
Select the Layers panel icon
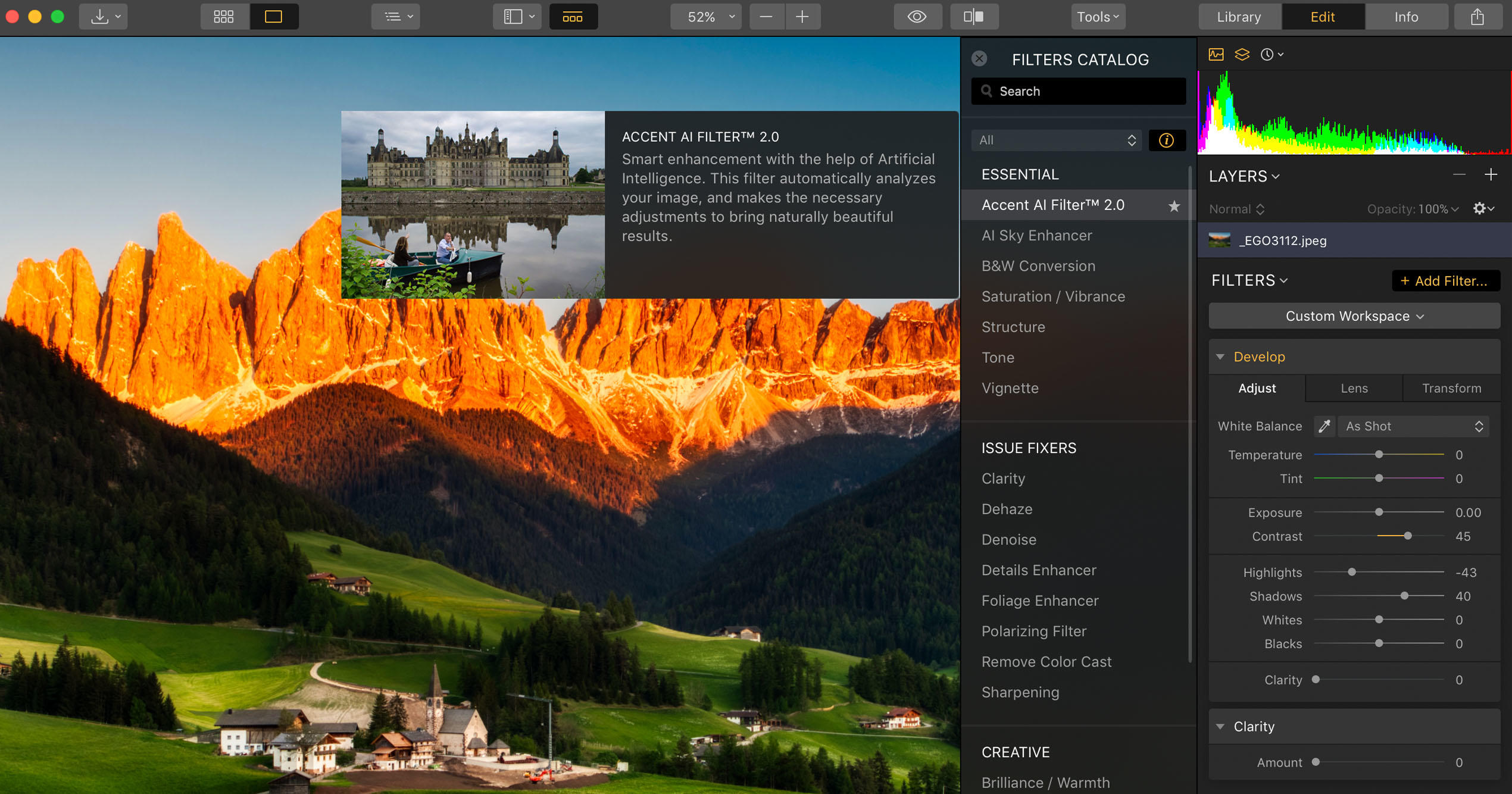(x=1242, y=54)
